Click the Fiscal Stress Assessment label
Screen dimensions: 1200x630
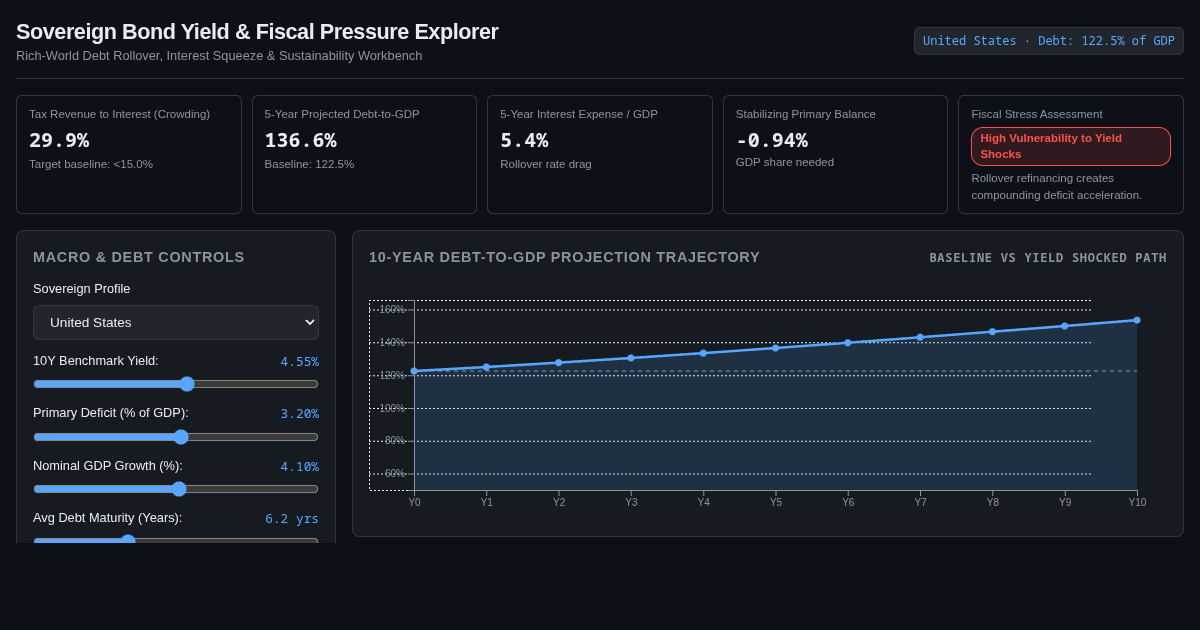pyautogui.click(x=1037, y=114)
